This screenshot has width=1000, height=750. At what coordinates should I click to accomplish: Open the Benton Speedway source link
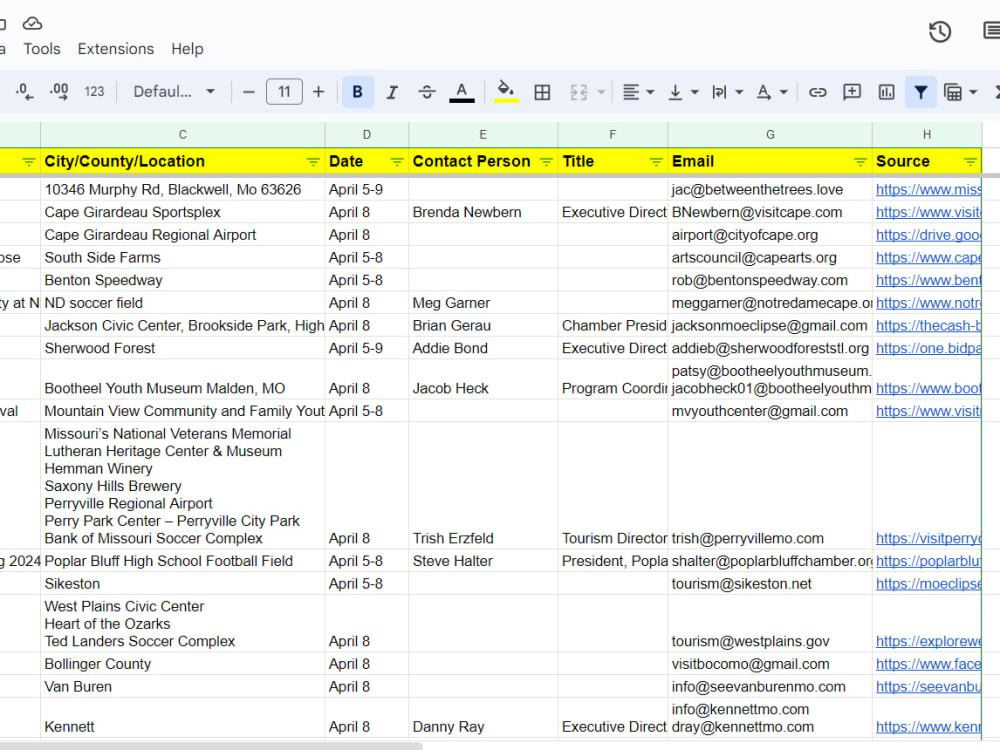coord(928,281)
